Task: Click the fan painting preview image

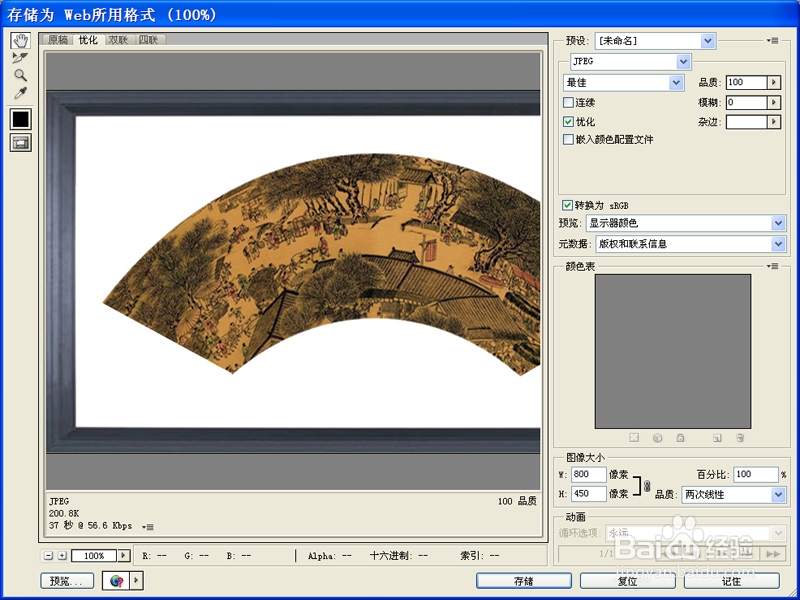Action: tap(321, 264)
